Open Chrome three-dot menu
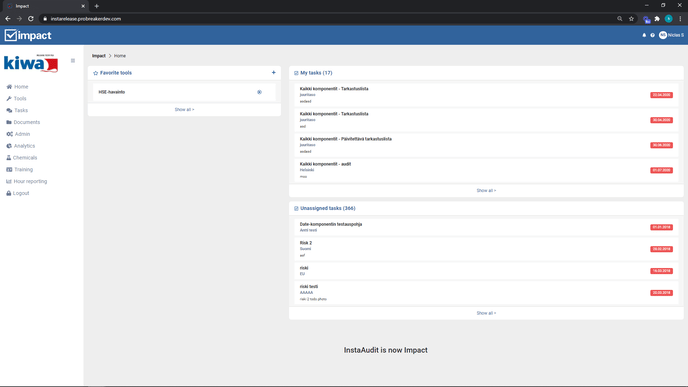The width and height of the screenshot is (688, 387). click(680, 19)
